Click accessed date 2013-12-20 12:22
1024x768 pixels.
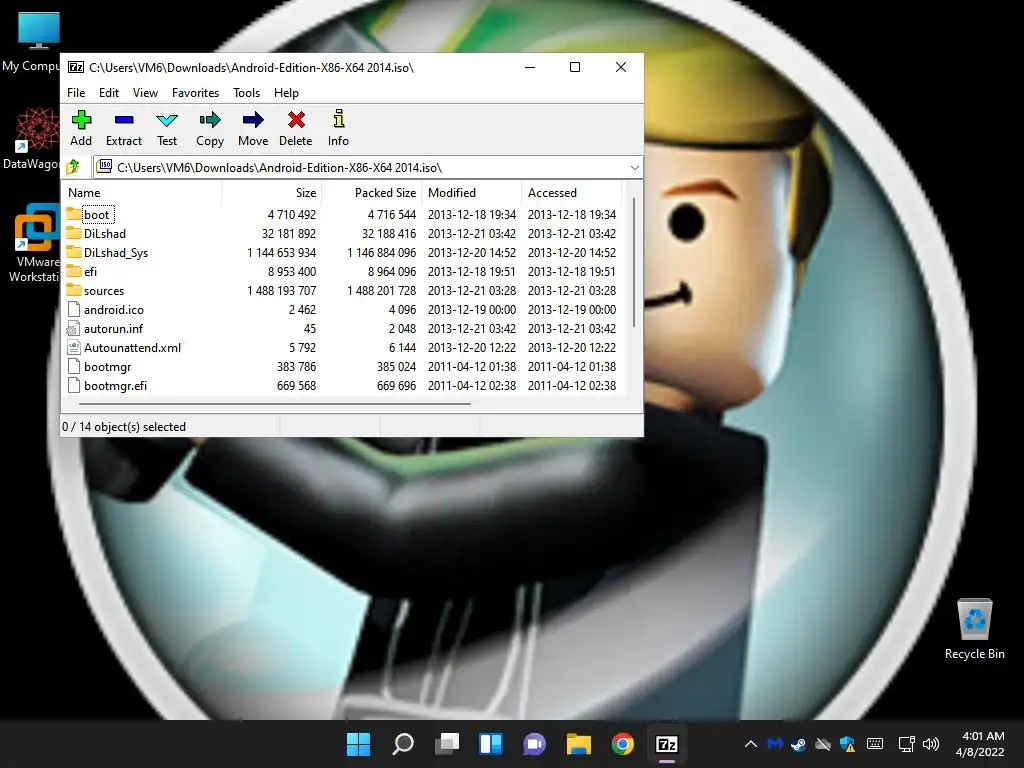[x=571, y=347]
